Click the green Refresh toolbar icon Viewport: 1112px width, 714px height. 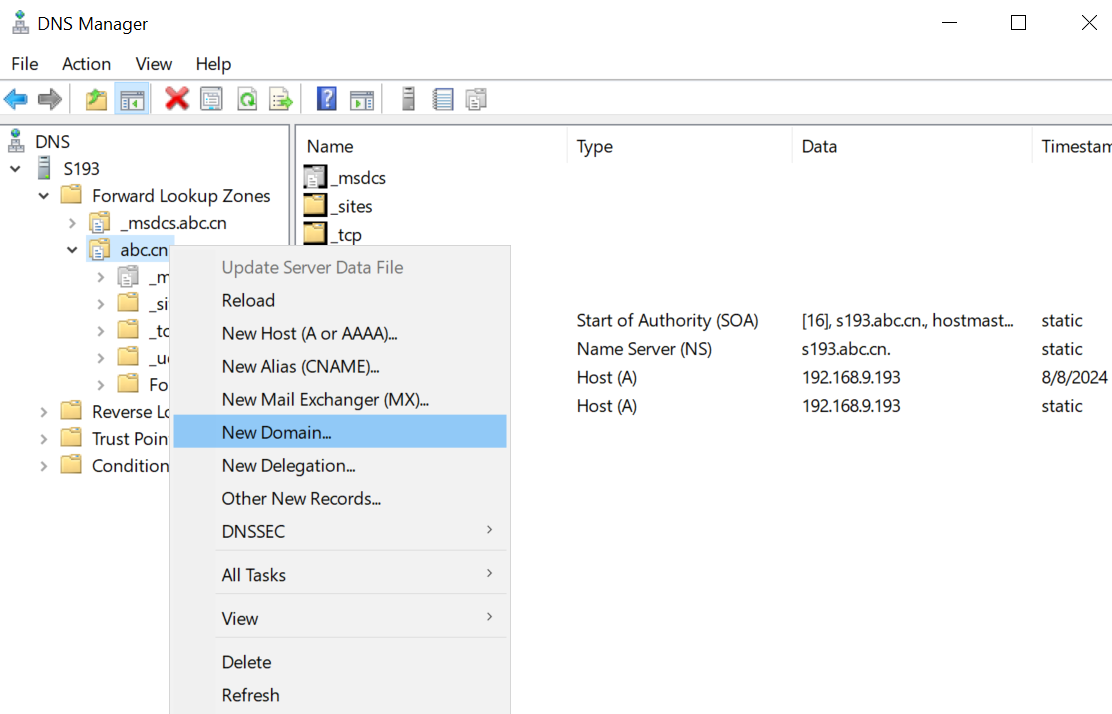coord(247,99)
